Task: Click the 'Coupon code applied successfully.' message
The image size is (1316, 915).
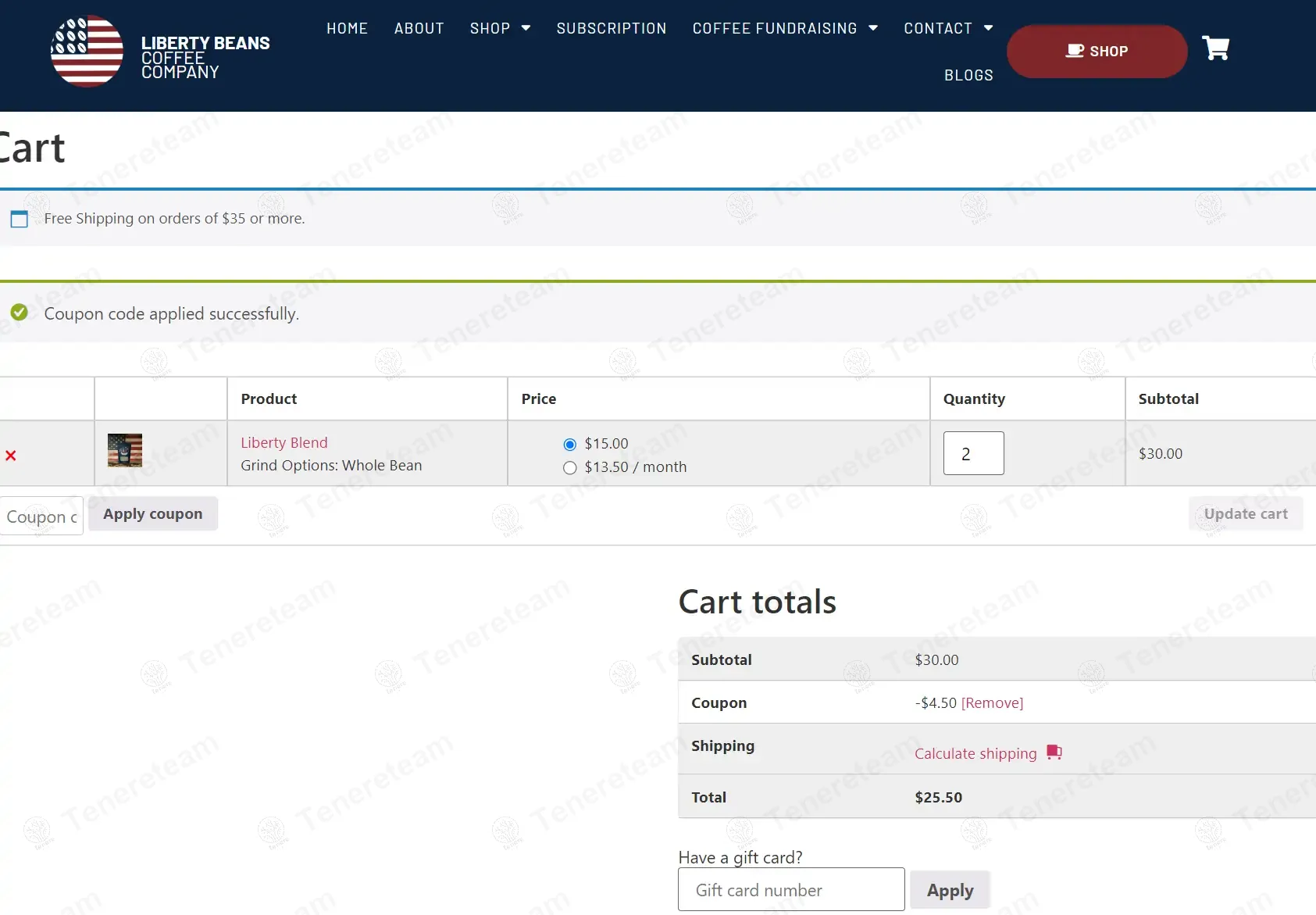Action: click(x=172, y=313)
